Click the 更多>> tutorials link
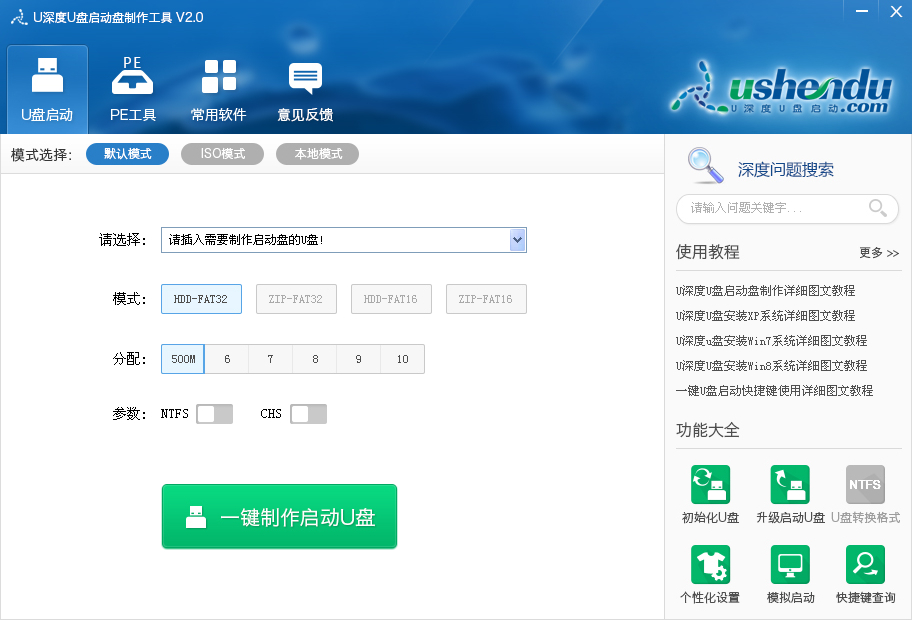 coord(876,253)
